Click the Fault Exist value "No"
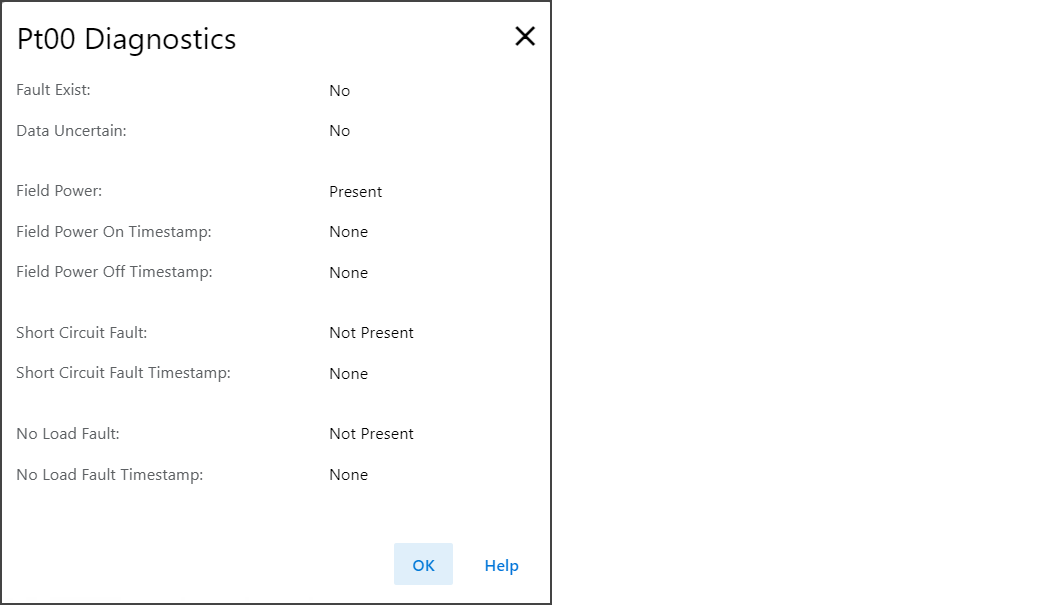The height and width of the screenshot is (607, 1050). point(340,91)
